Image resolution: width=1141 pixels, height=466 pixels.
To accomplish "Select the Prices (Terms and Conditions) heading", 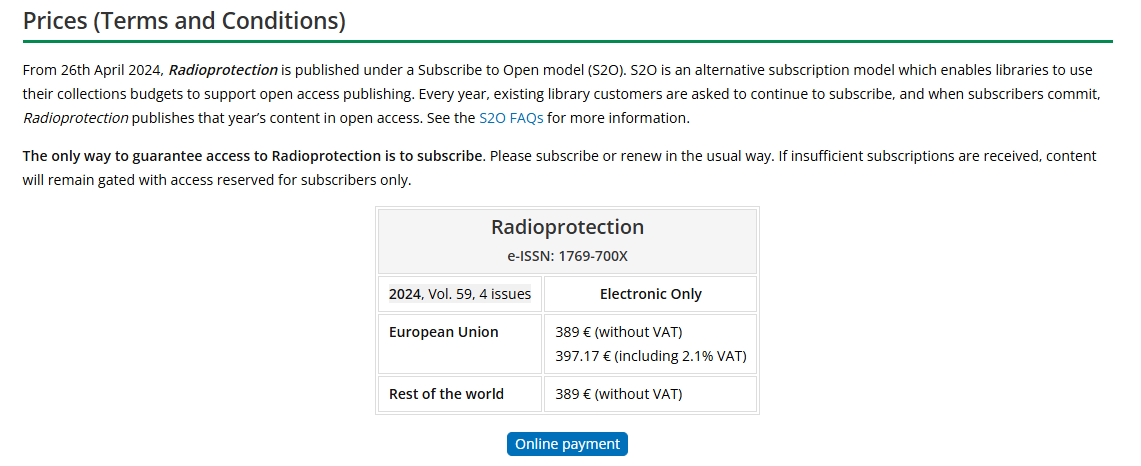I will 184,20.
